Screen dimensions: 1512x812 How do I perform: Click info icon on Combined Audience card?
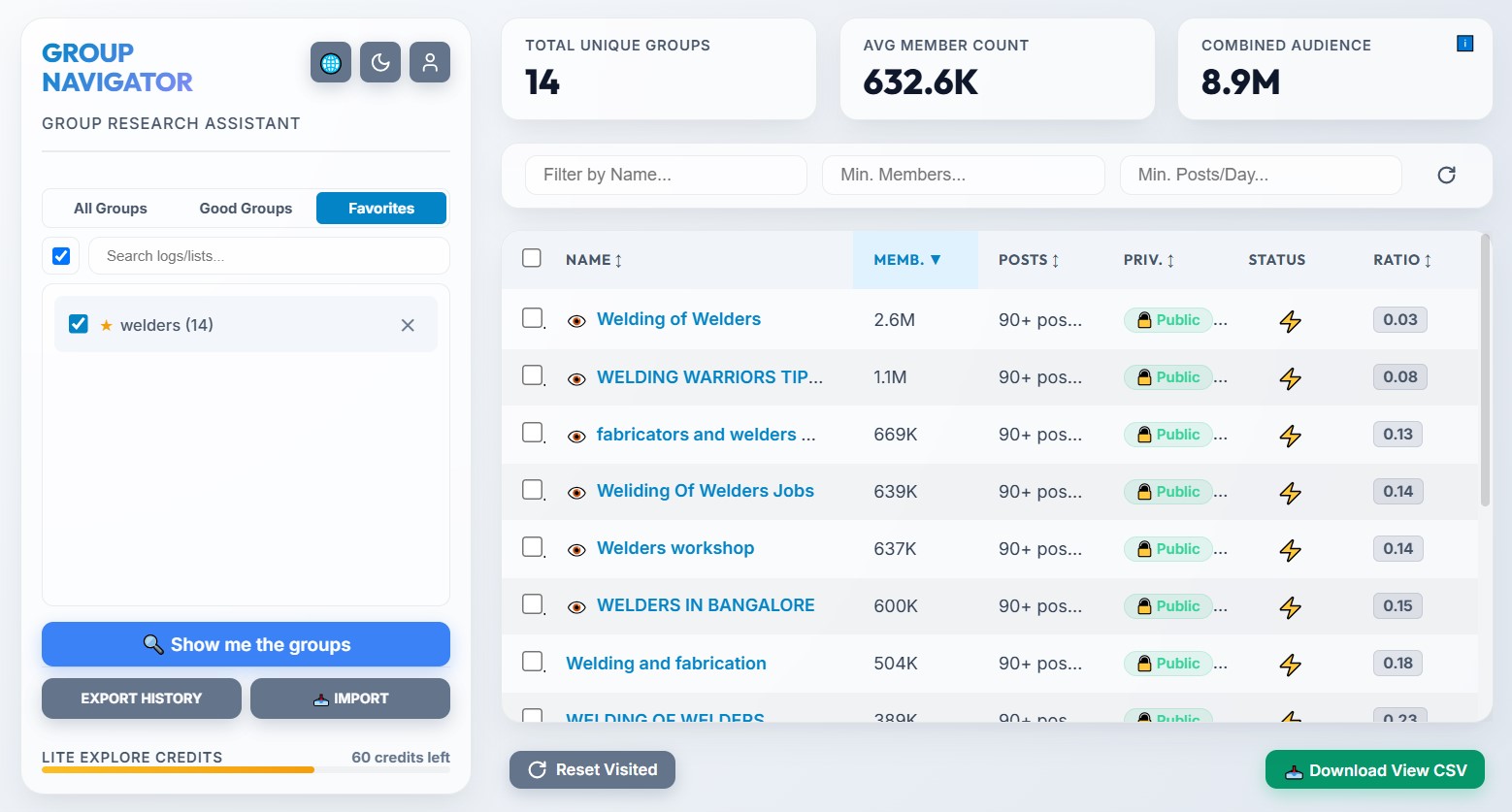click(1465, 44)
